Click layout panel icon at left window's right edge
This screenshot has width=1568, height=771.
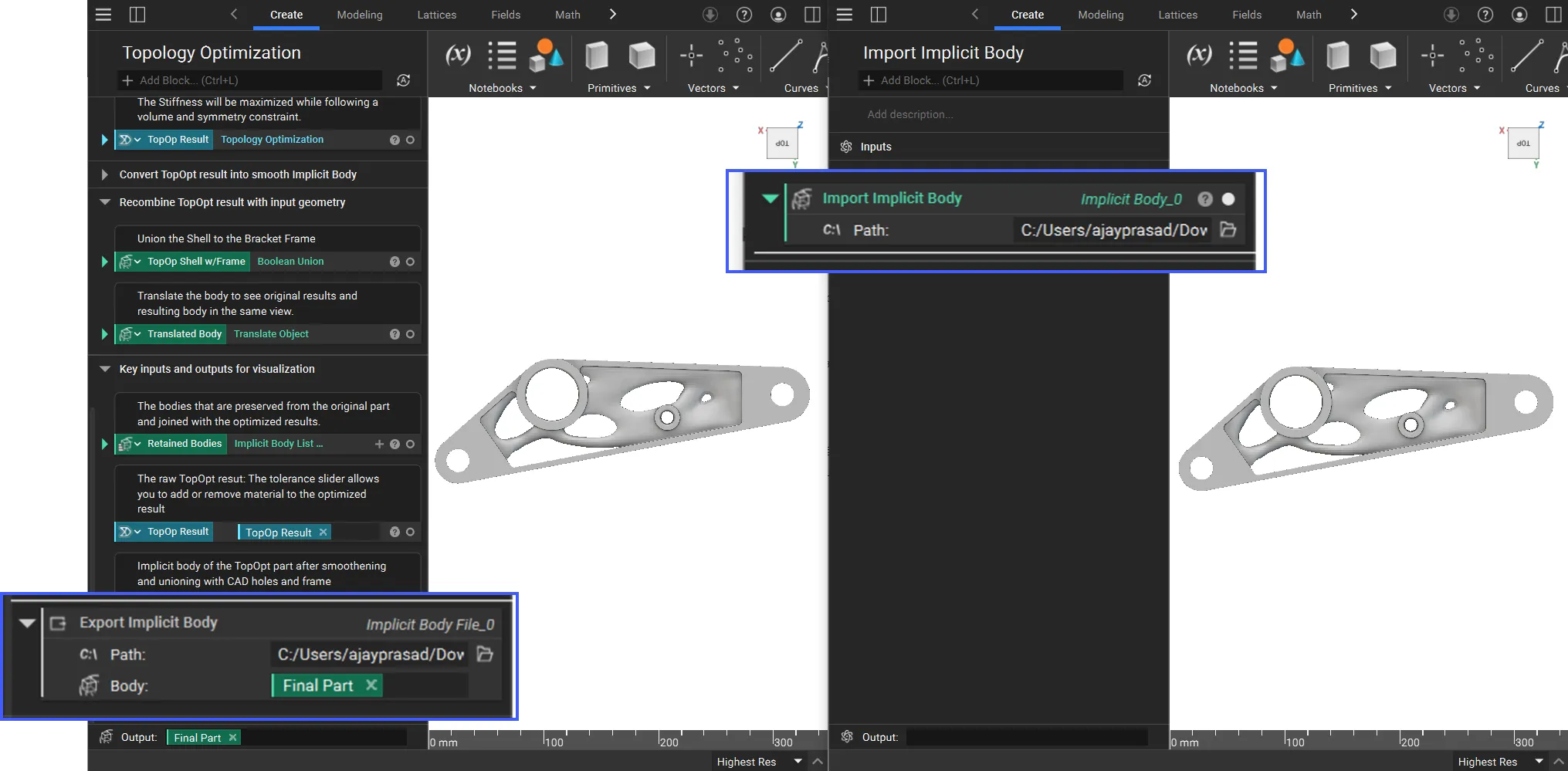coord(812,15)
